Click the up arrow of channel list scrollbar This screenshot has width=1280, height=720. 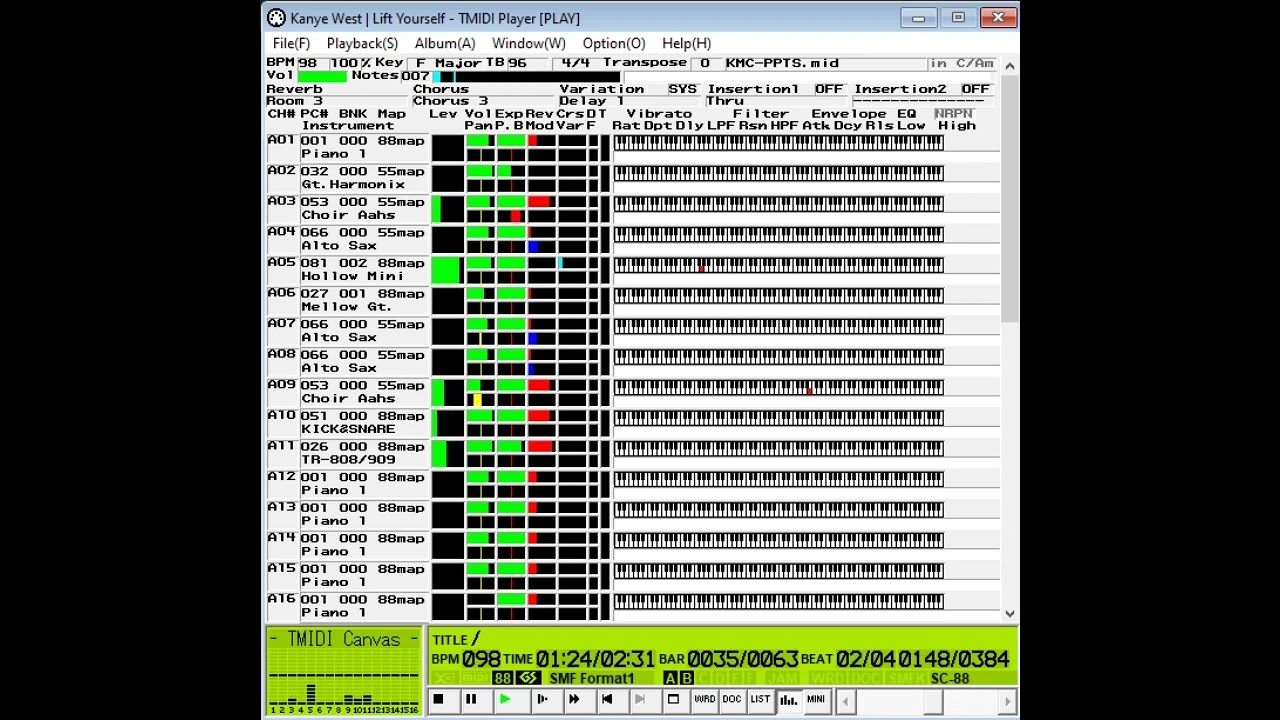[1009, 66]
